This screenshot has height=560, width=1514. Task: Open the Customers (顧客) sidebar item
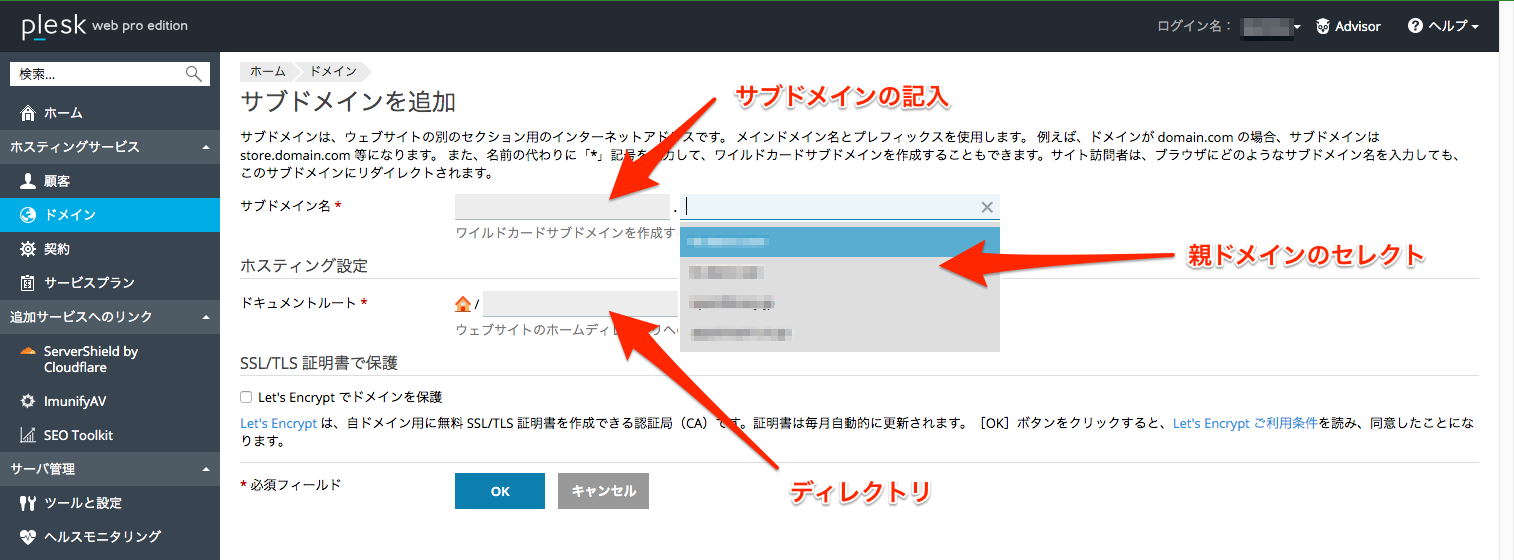pos(56,181)
